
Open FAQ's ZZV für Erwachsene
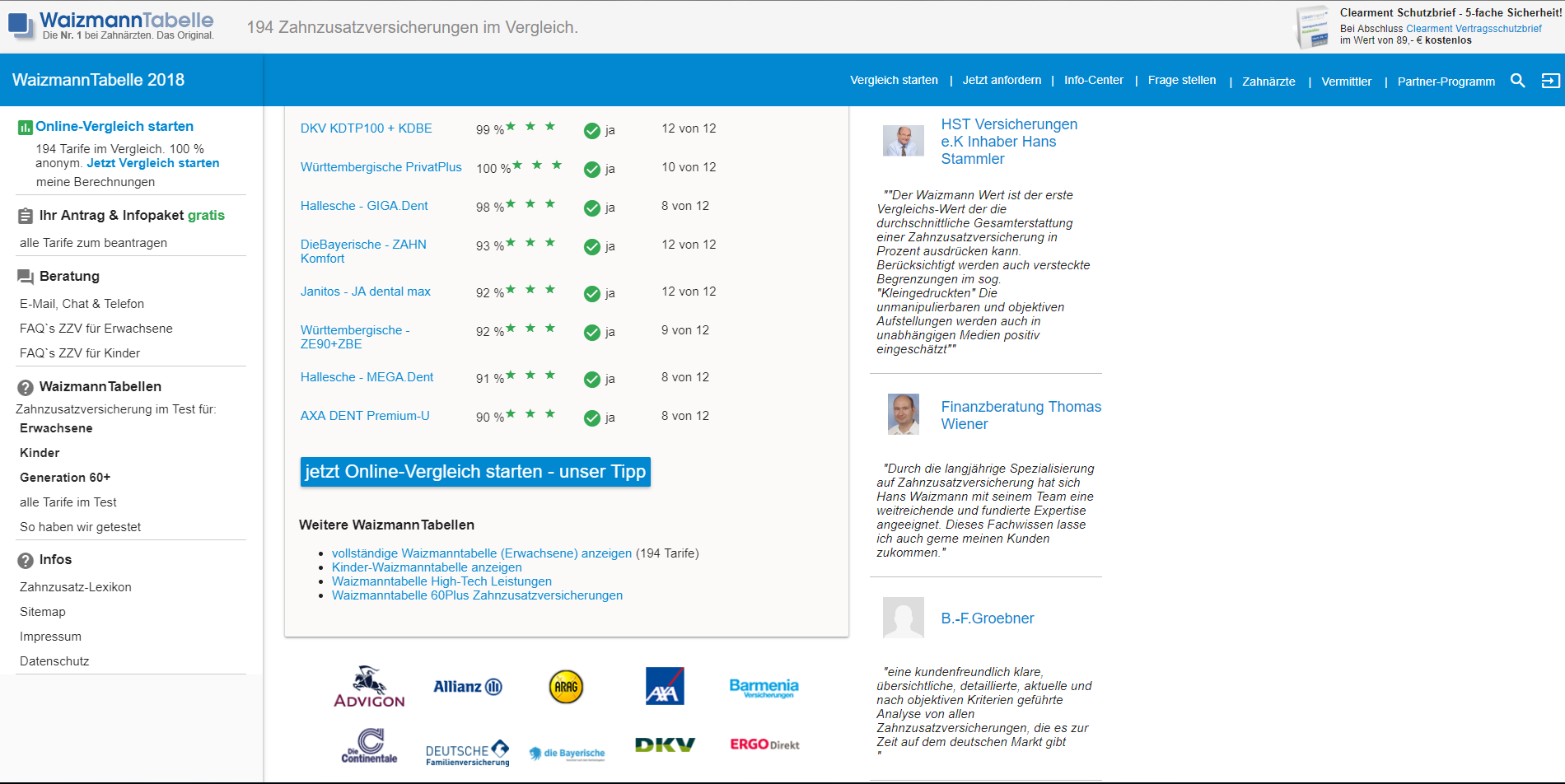click(x=96, y=329)
